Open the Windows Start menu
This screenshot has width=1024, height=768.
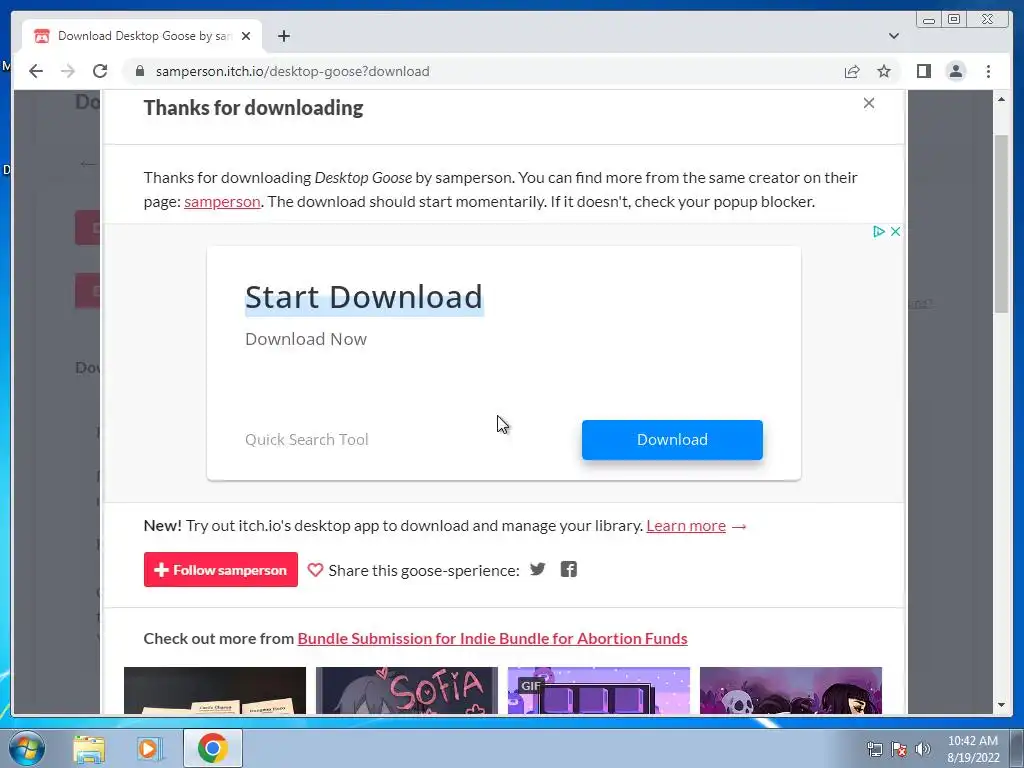(x=27, y=748)
